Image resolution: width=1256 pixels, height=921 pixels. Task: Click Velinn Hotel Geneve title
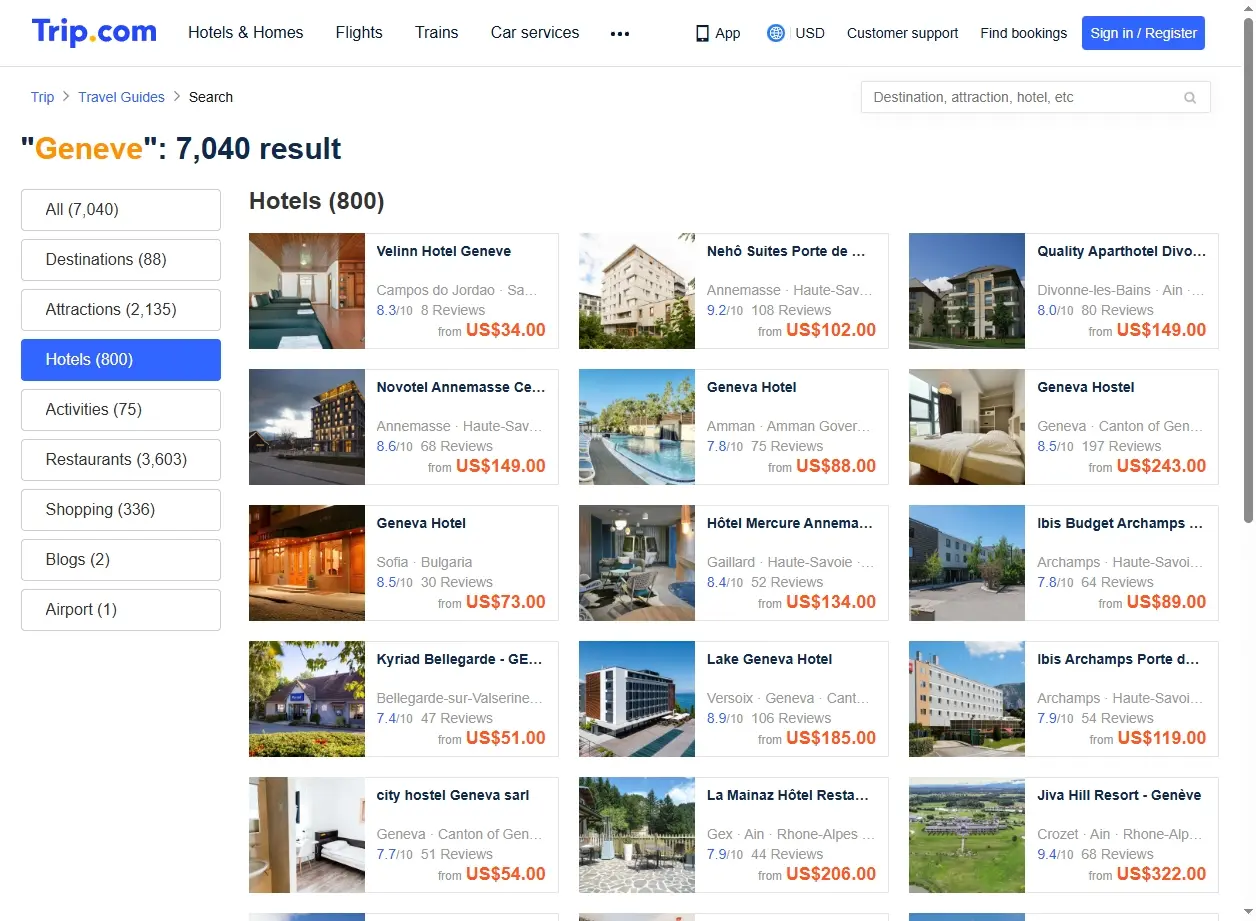444,251
